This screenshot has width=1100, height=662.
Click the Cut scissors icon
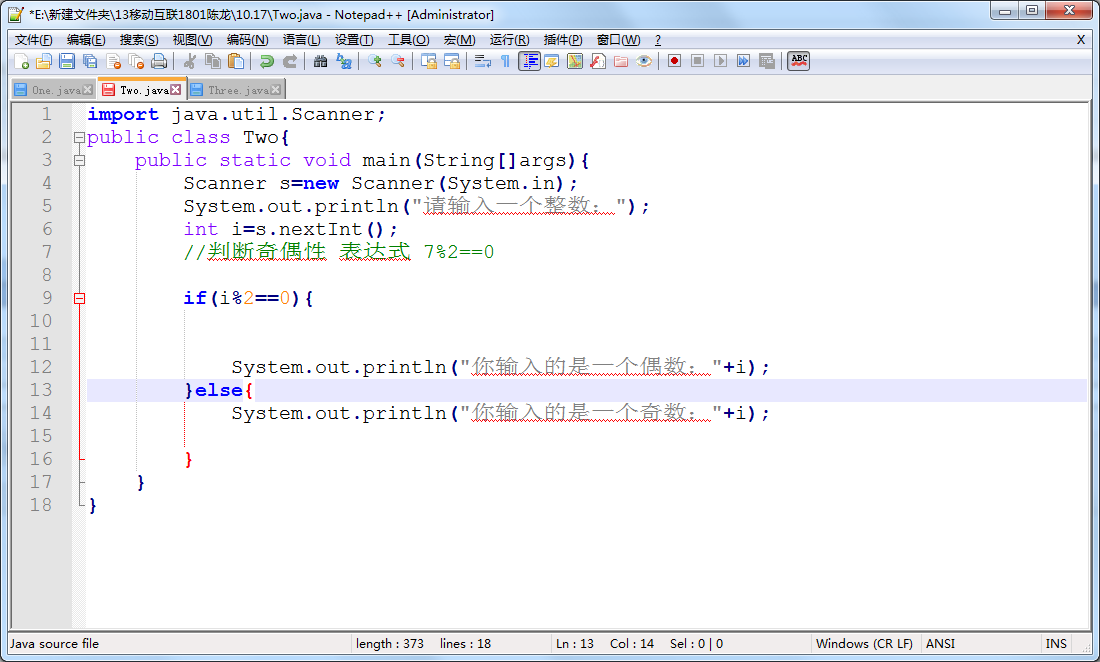(x=190, y=61)
